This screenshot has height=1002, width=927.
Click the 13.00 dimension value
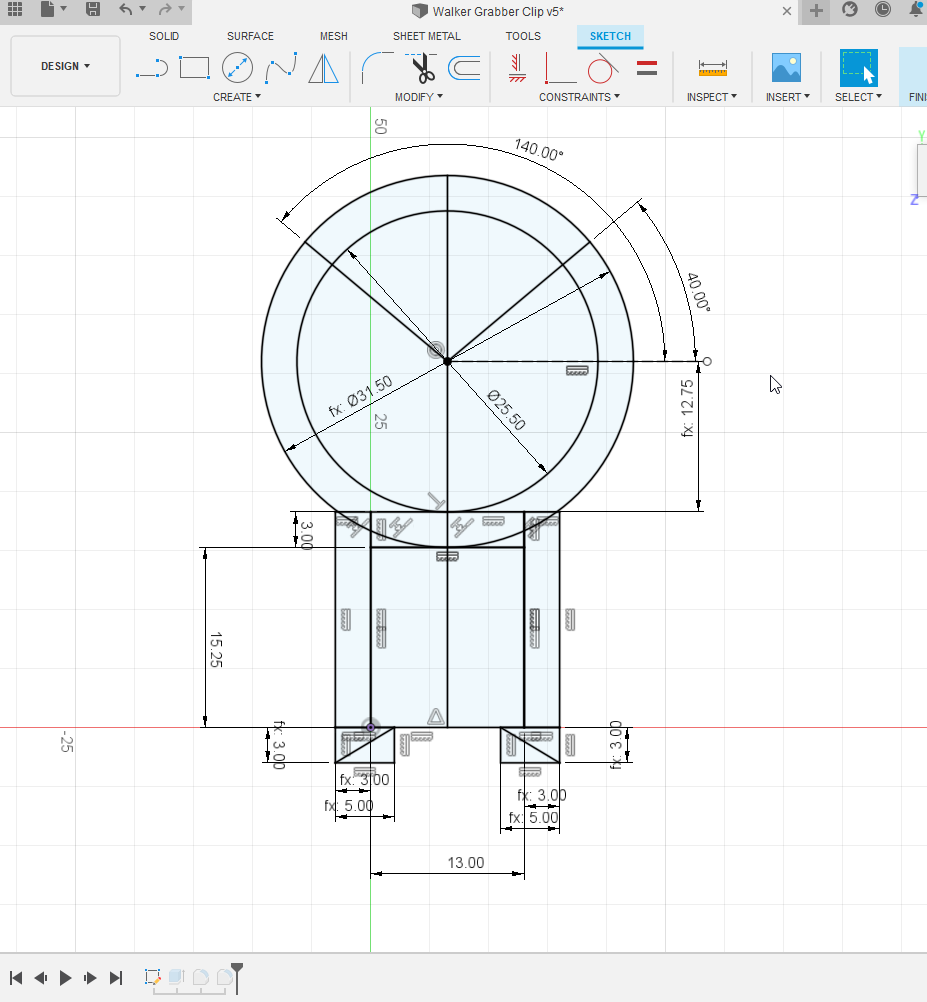[466, 863]
